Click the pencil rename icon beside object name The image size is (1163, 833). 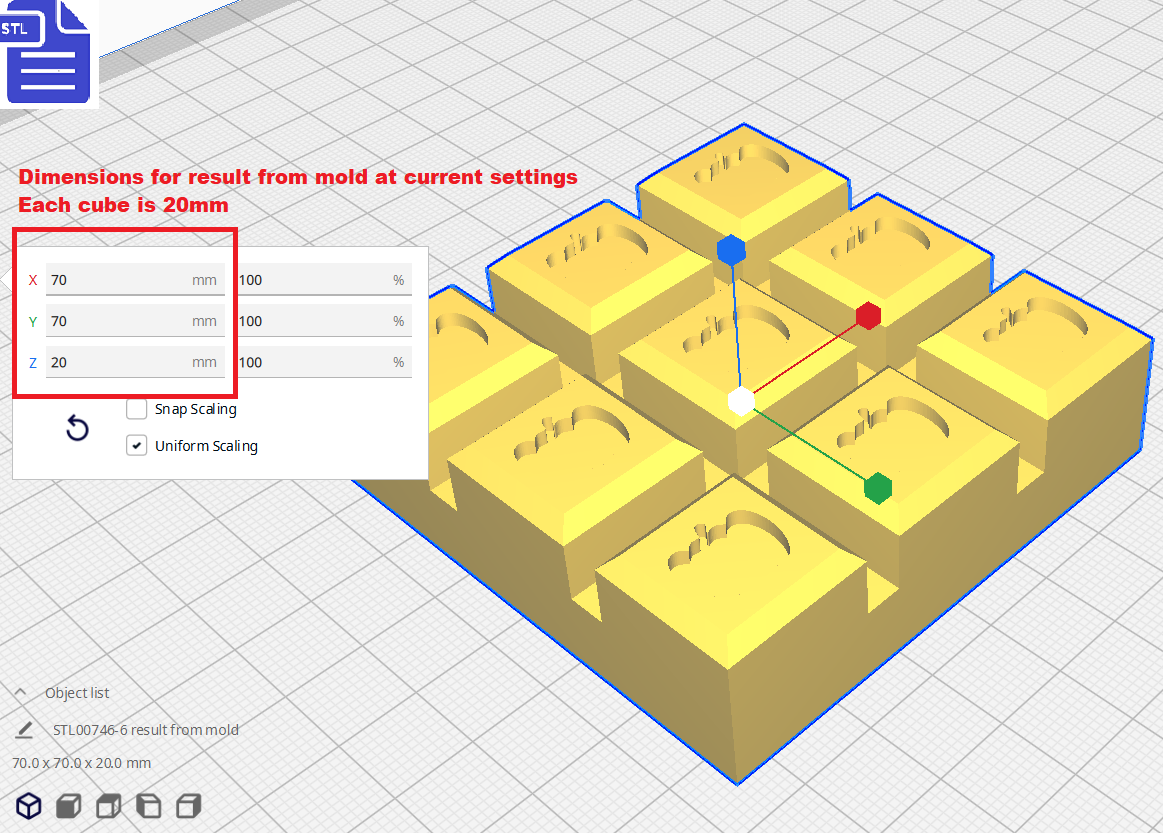pyautogui.click(x=24, y=730)
